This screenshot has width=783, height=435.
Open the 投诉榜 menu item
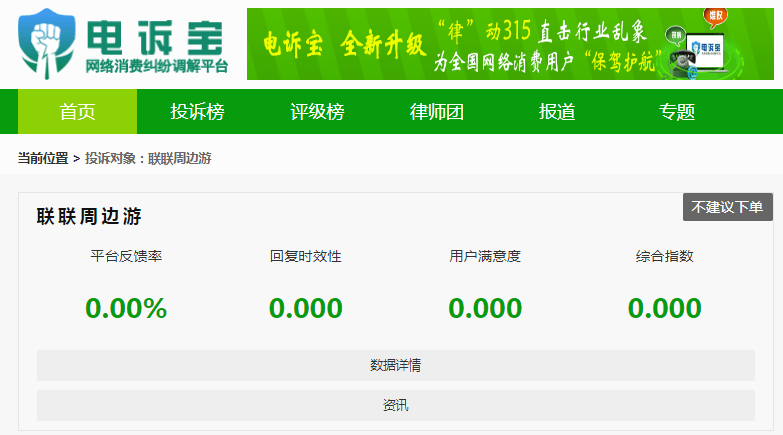point(197,111)
